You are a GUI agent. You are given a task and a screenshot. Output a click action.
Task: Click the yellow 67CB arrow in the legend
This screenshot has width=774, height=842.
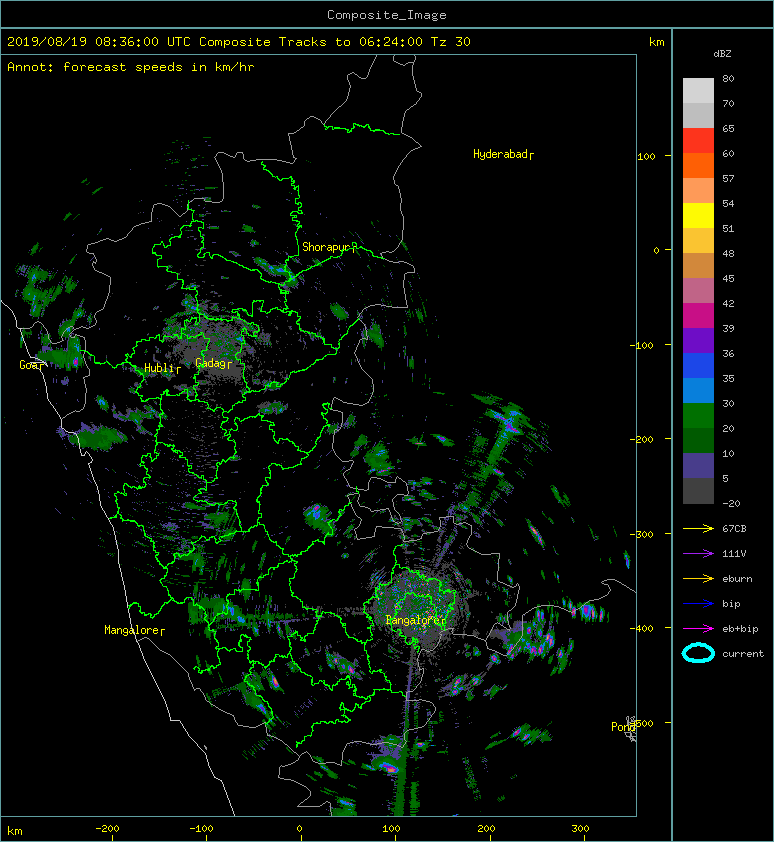(x=698, y=528)
